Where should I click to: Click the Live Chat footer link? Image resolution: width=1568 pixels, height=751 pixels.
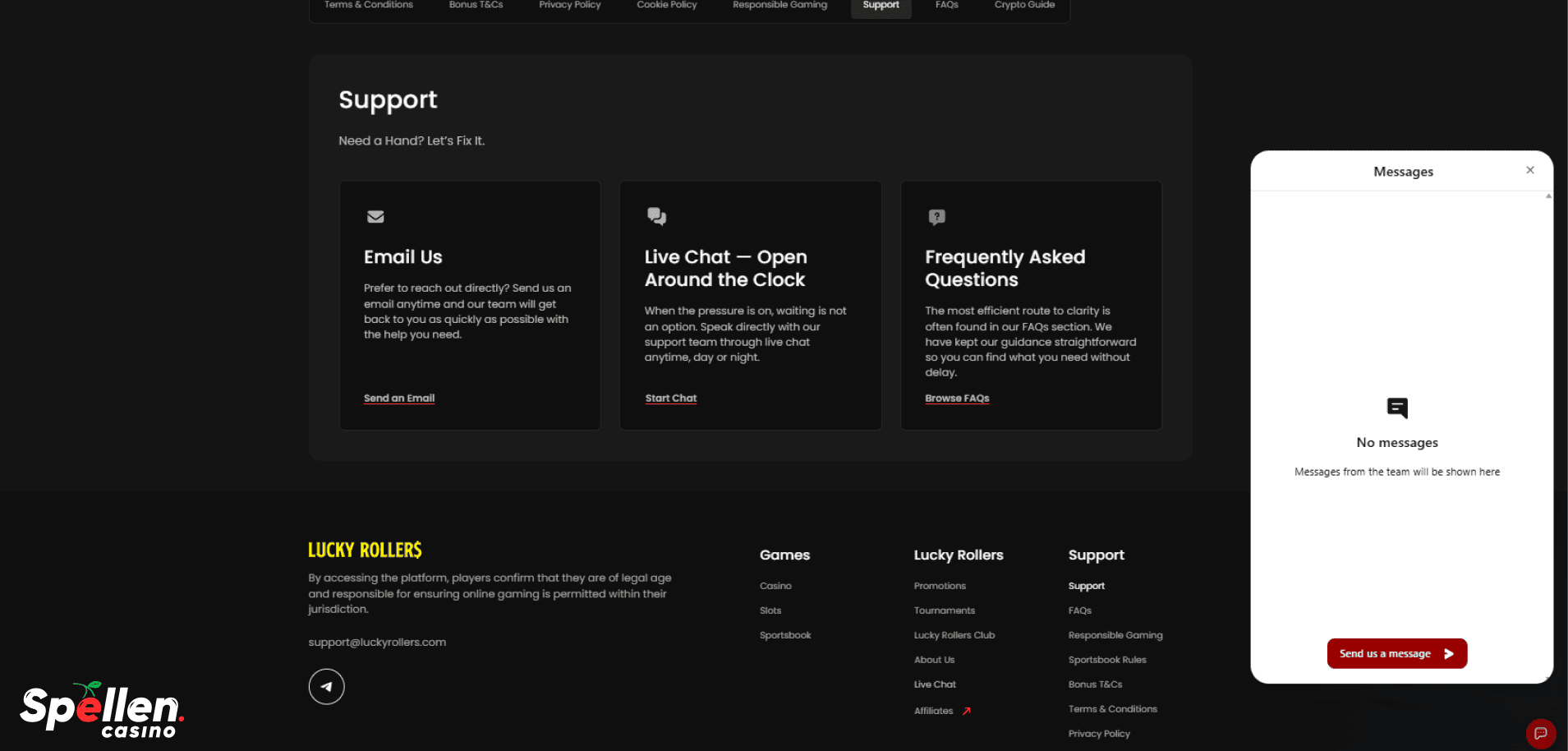[x=935, y=684]
